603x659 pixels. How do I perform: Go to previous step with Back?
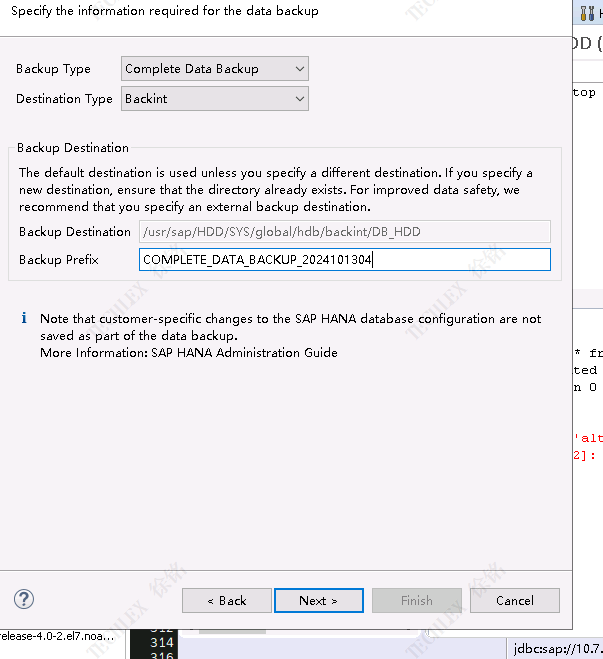226,600
